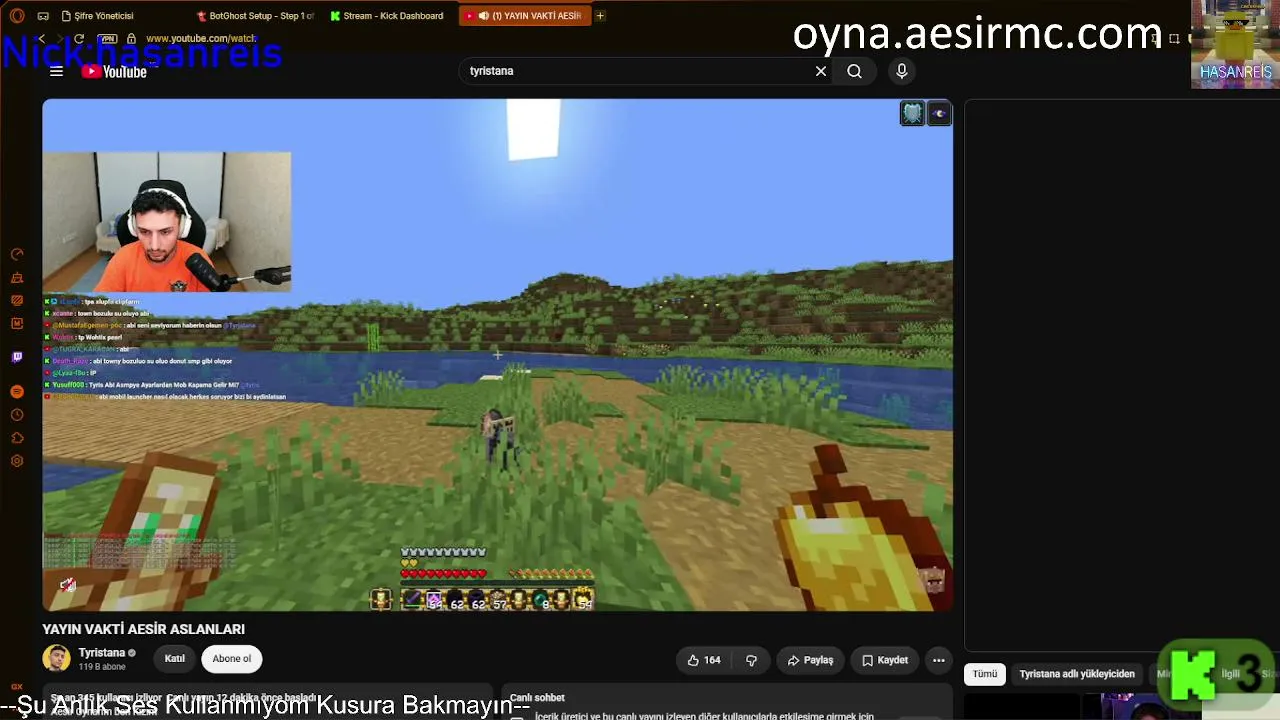Open the extensions cube sidebar icon
1280x720 pixels.
[x=17, y=437]
